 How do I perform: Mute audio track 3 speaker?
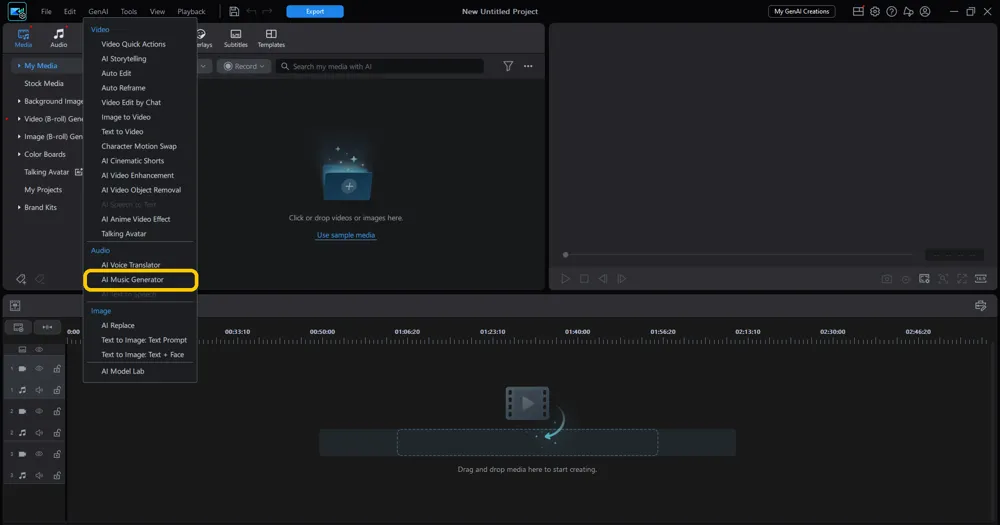39,475
